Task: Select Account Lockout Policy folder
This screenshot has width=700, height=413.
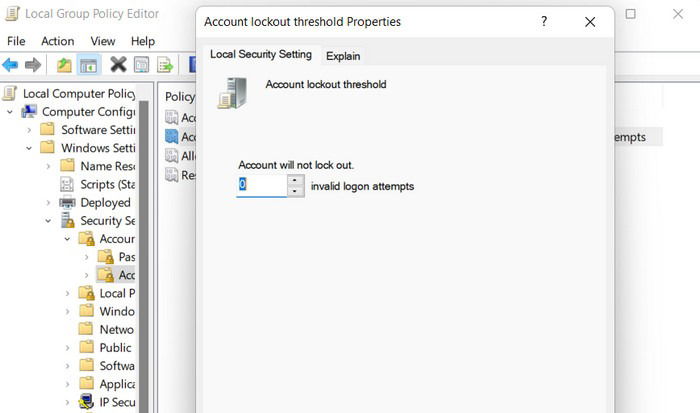Action: tap(126, 275)
